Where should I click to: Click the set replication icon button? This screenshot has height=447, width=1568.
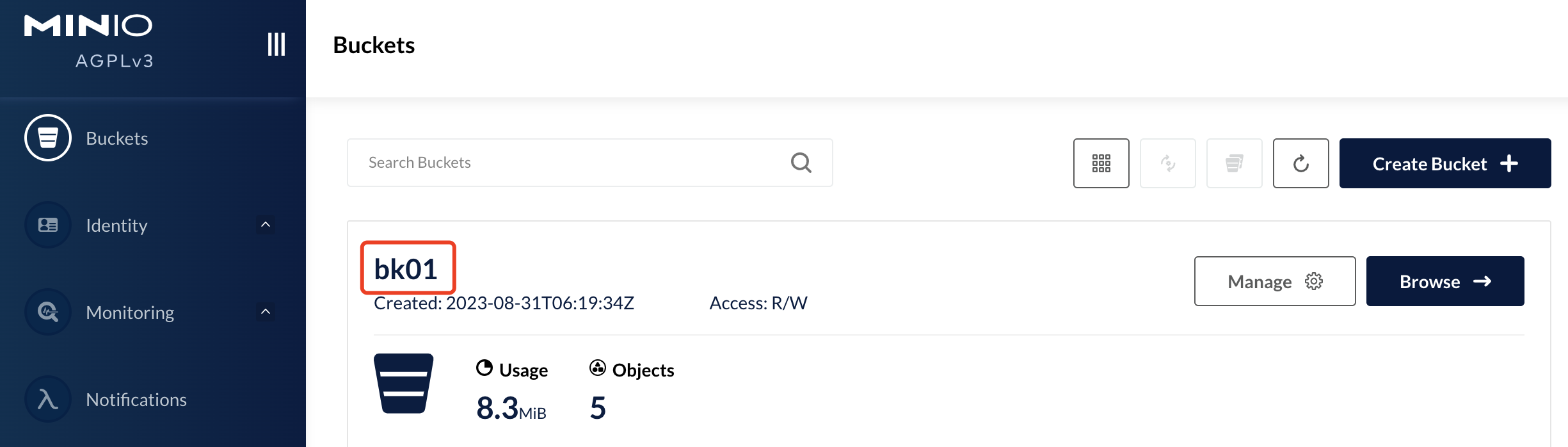tap(1167, 163)
